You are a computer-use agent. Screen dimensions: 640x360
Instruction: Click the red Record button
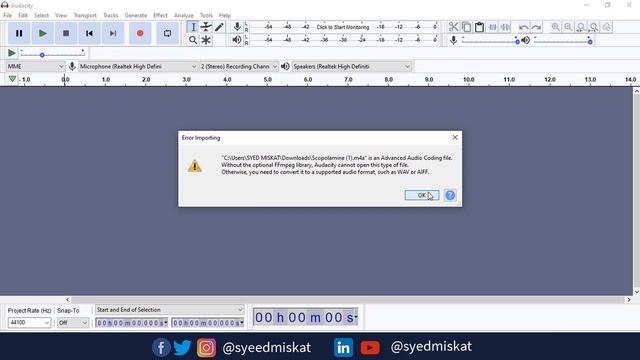coord(140,33)
